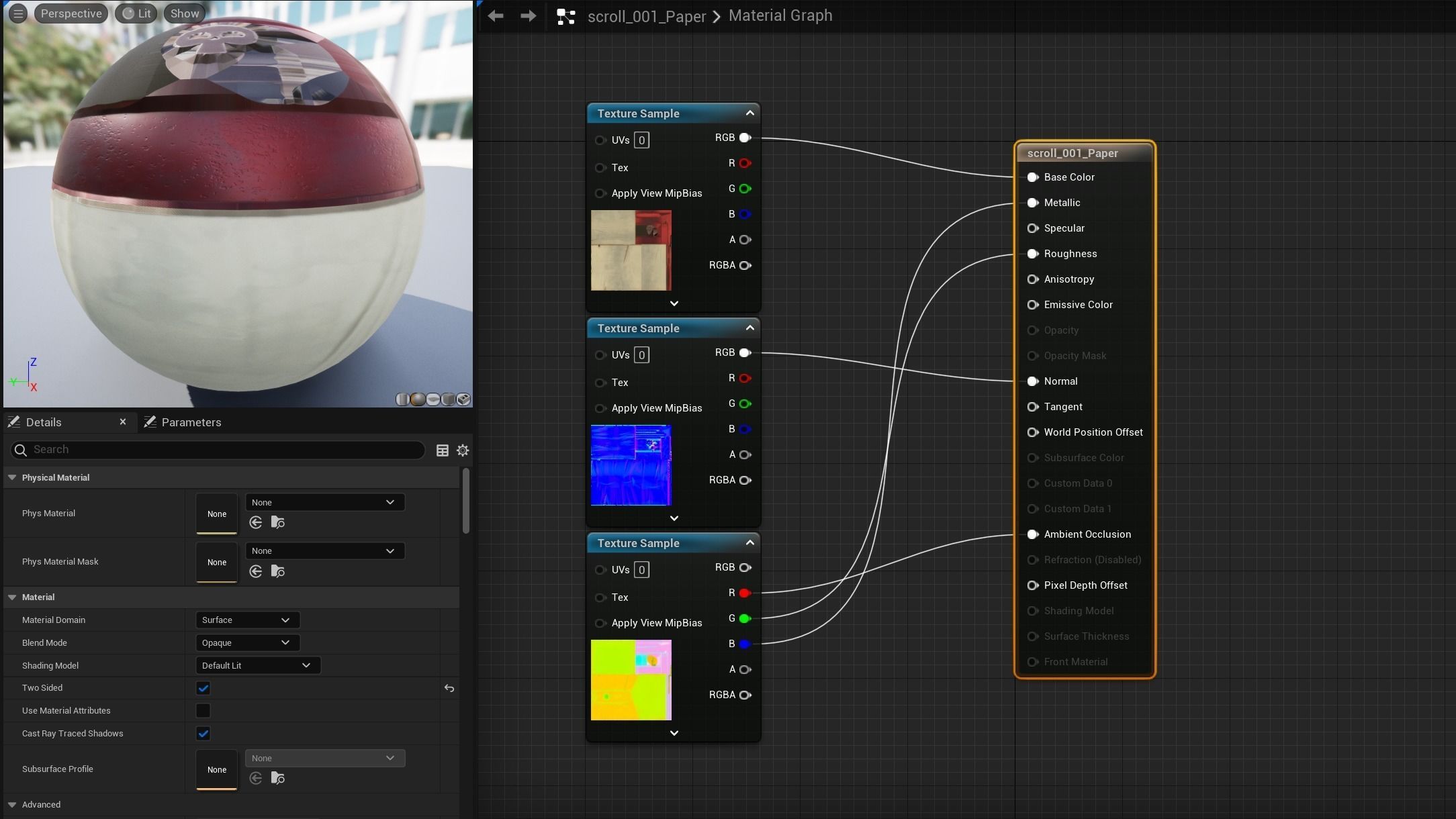This screenshot has height=819, width=1456.
Task: Reset Two Sided to default value arrow
Action: pyautogui.click(x=449, y=688)
